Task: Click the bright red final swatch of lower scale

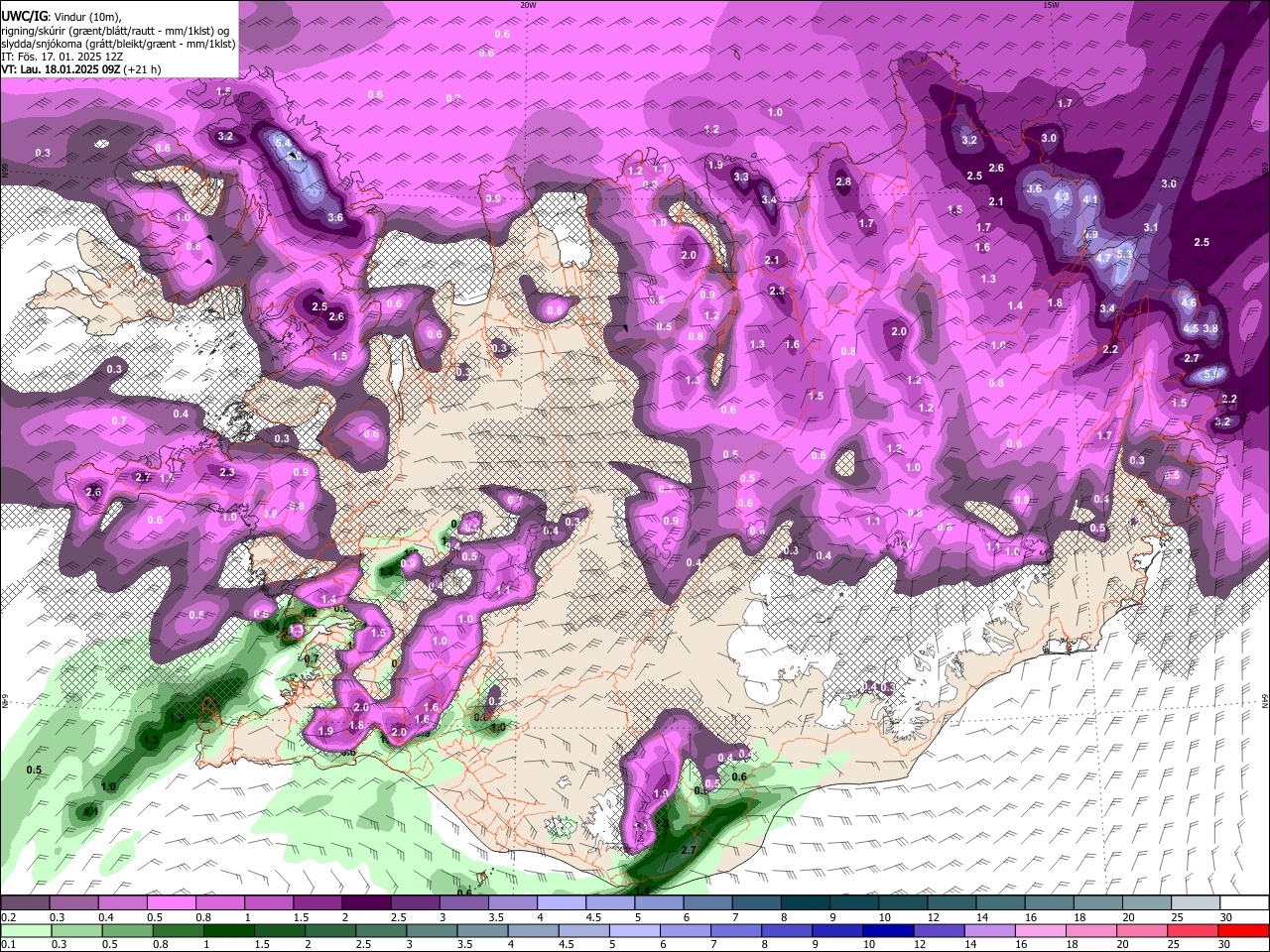Action: click(x=1243, y=930)
